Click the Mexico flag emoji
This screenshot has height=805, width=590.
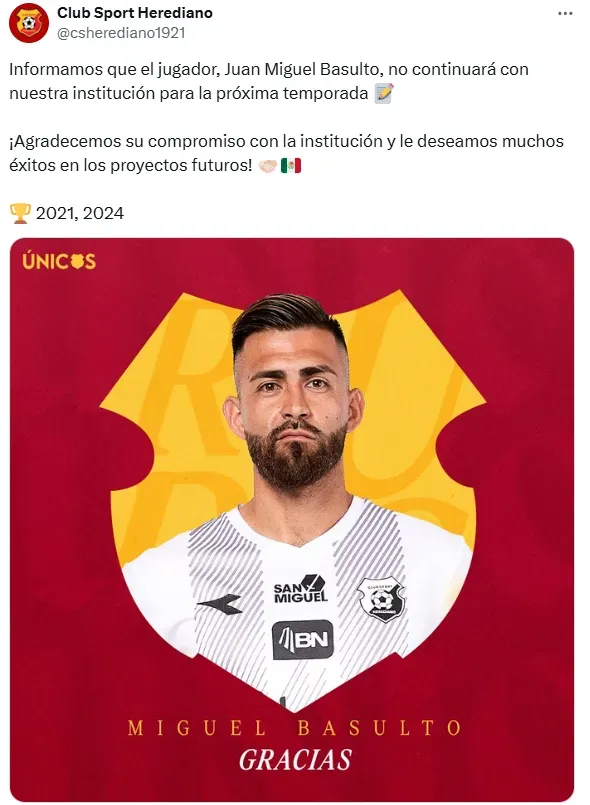click(291, 166)
